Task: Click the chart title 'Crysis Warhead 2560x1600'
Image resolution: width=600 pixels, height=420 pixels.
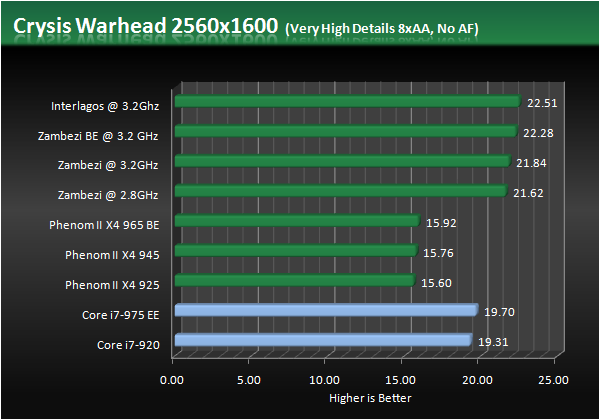Action: [145, 27]
